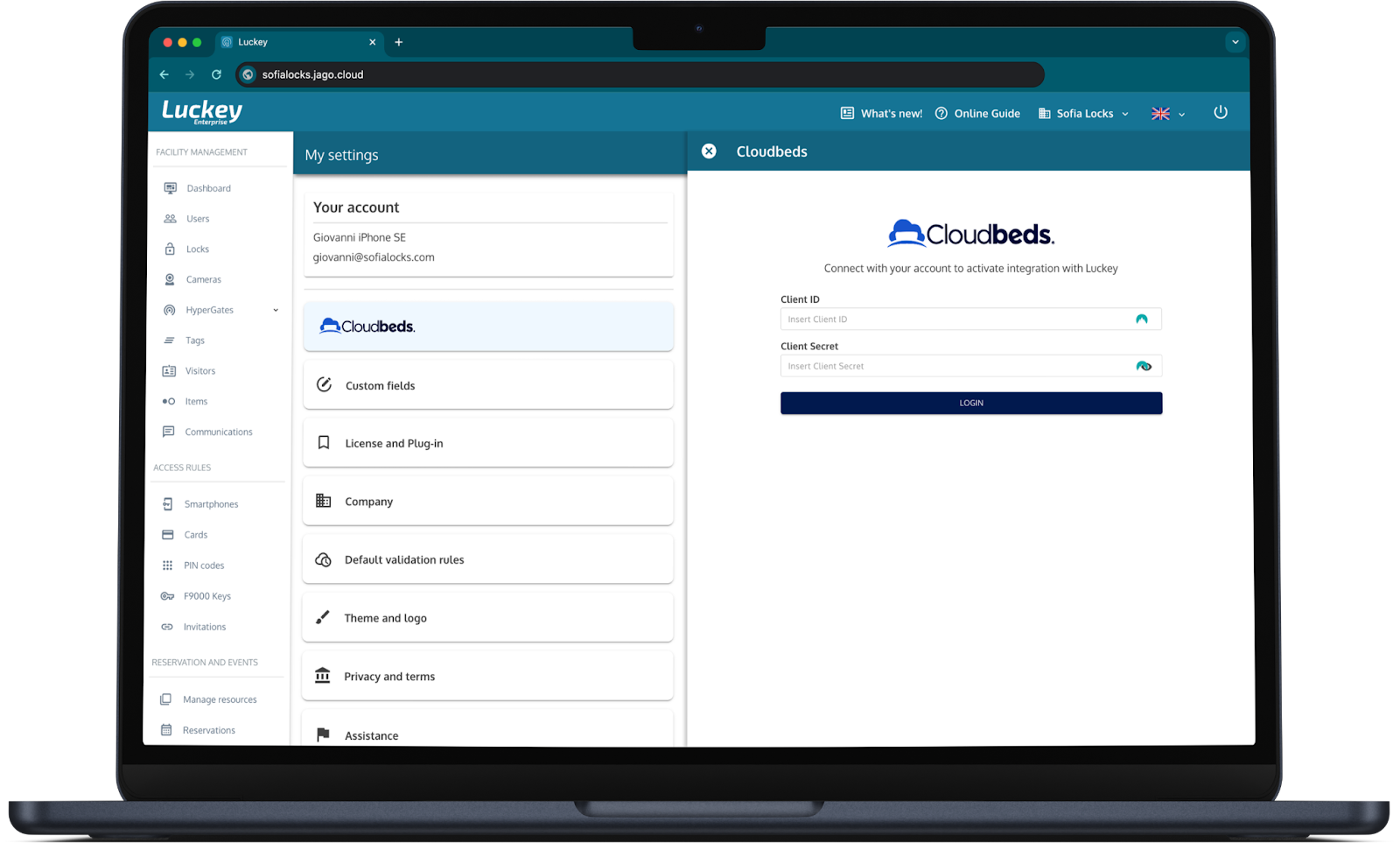1400x843 pixels.
Task: Open the Sofia Locks account dropdown
Action: pos(1083,114)
